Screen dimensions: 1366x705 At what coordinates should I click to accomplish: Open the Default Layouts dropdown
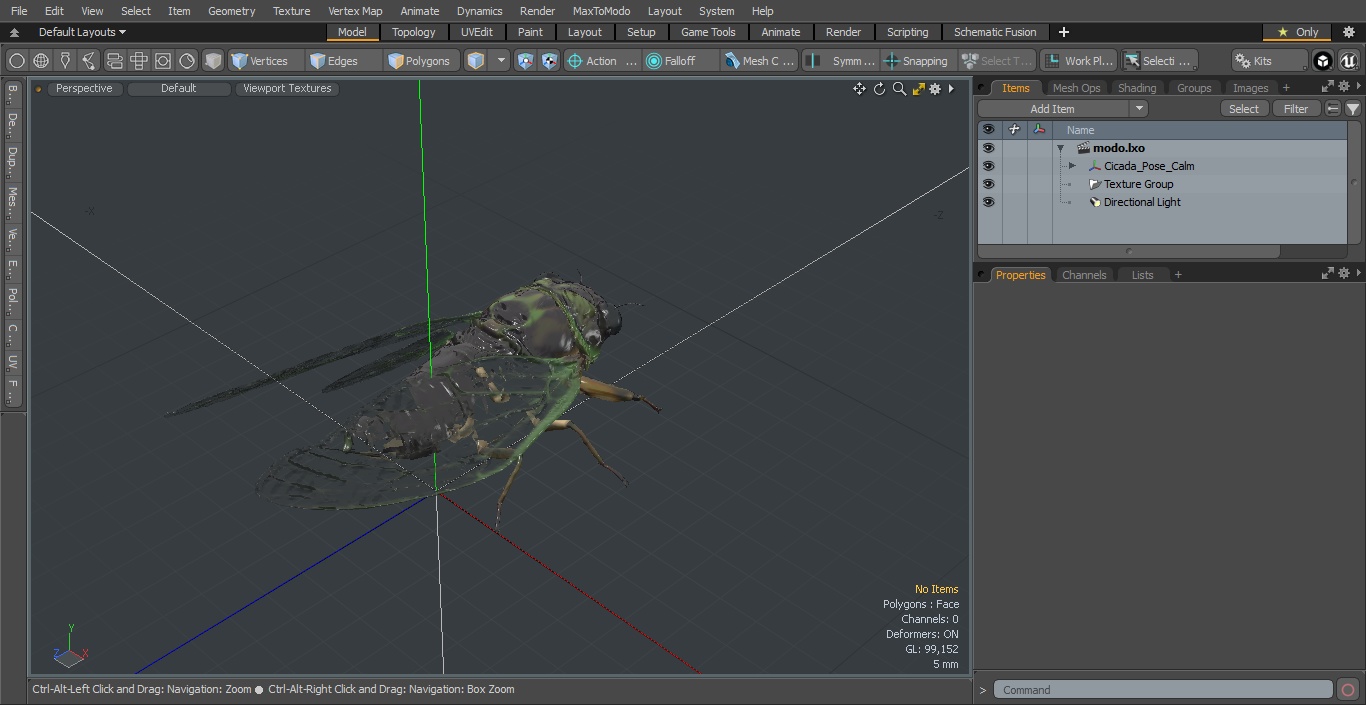click(82, 32)
